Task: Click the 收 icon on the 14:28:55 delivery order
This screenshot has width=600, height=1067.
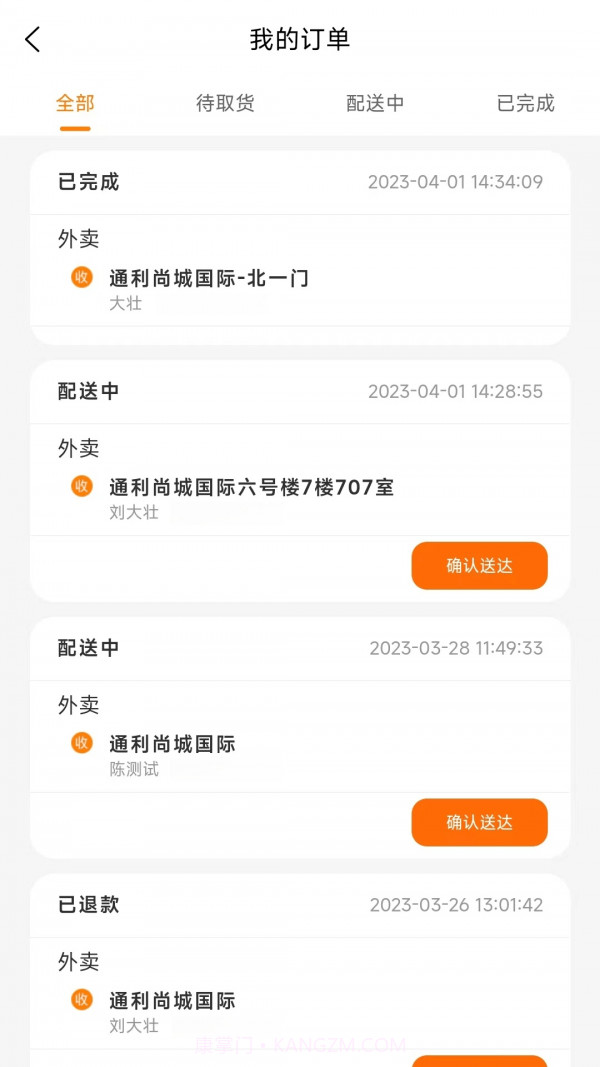Action: coord(80,488)
